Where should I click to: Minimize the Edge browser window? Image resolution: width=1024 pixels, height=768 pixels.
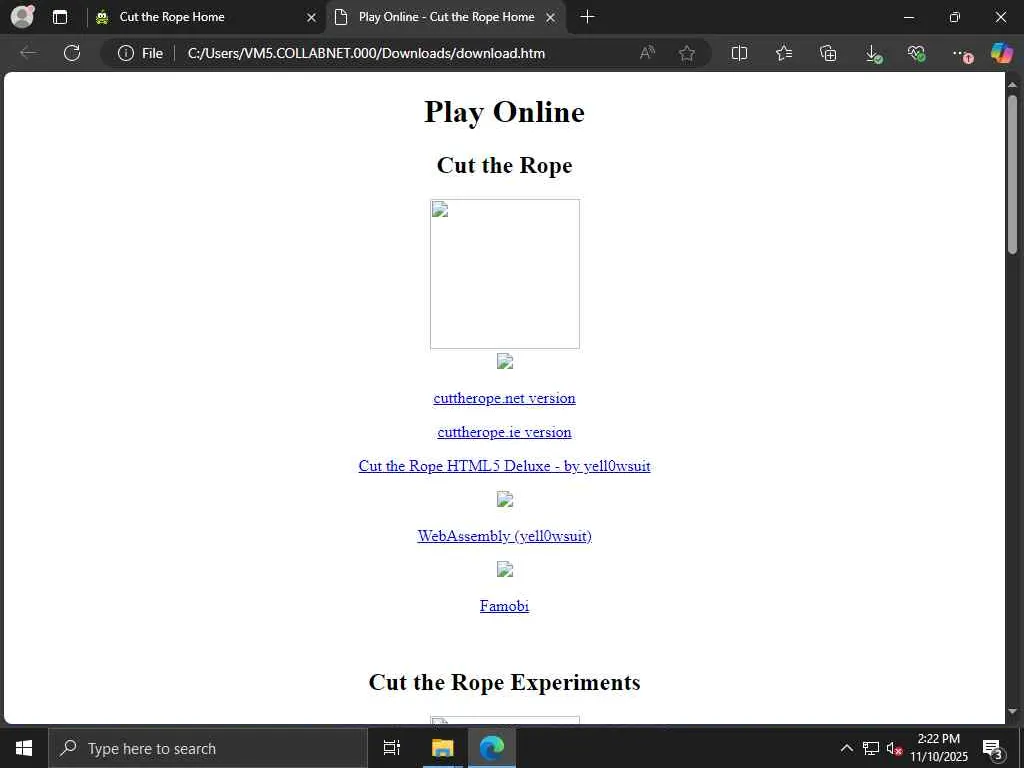tap(908, 18)
